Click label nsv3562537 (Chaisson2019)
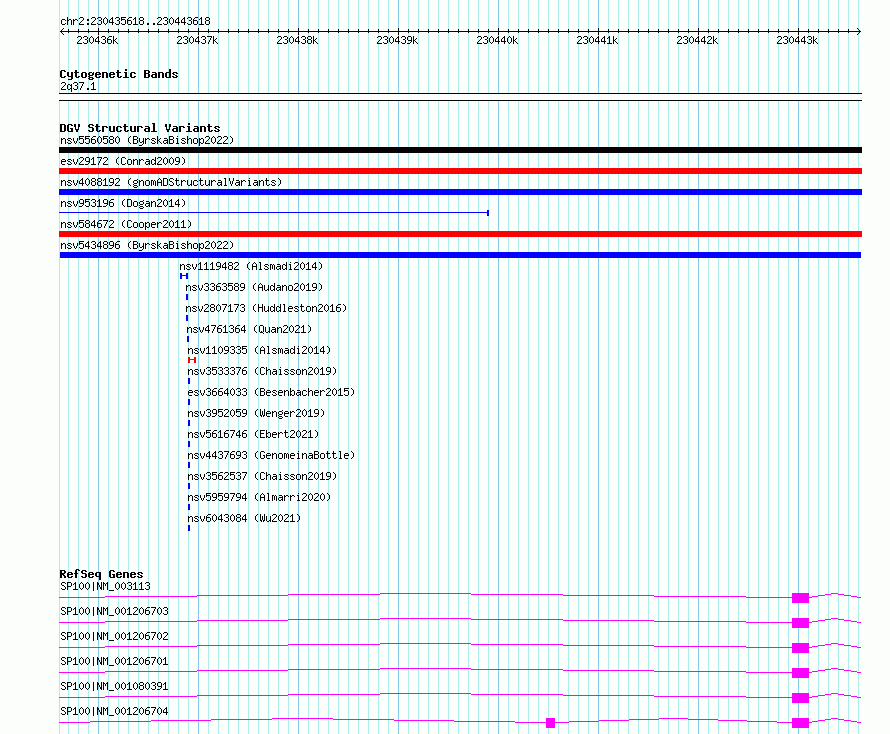This screenshot has height=734, width=890. [x=262, y=476]
